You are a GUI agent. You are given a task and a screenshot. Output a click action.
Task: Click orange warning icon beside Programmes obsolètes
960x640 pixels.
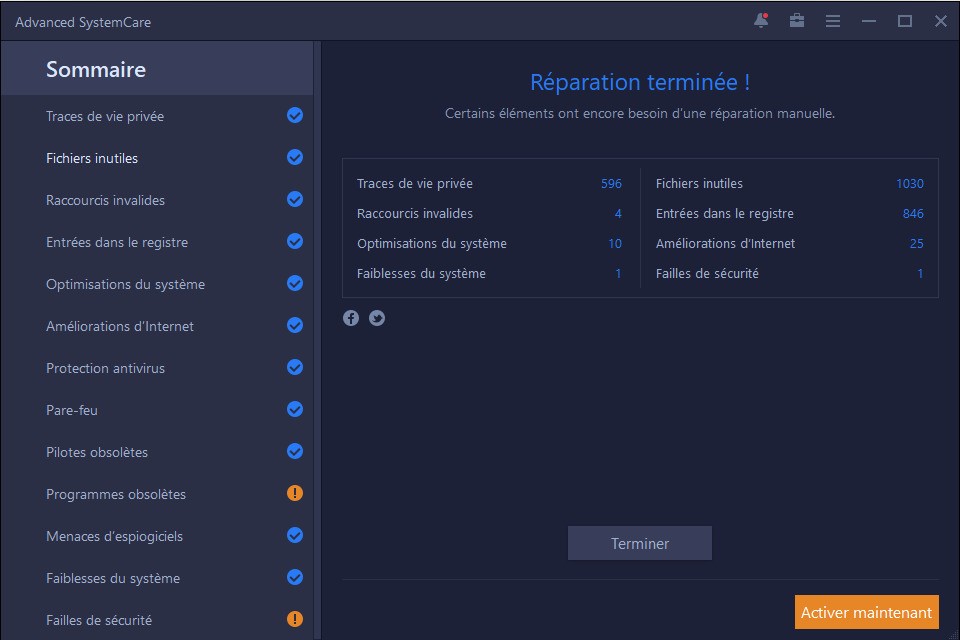294,493
